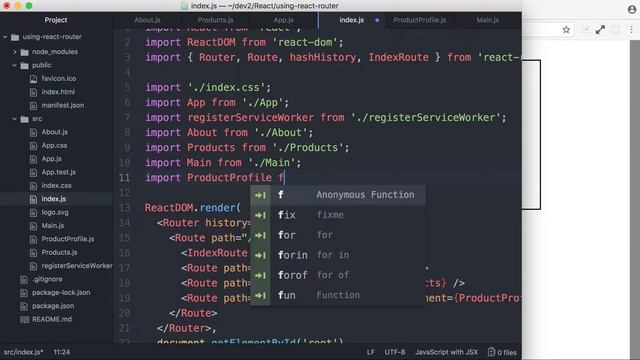This screenshot has width=640, height=360.
Task: Click the App.css file icon
Action: (x=33, y=146)
